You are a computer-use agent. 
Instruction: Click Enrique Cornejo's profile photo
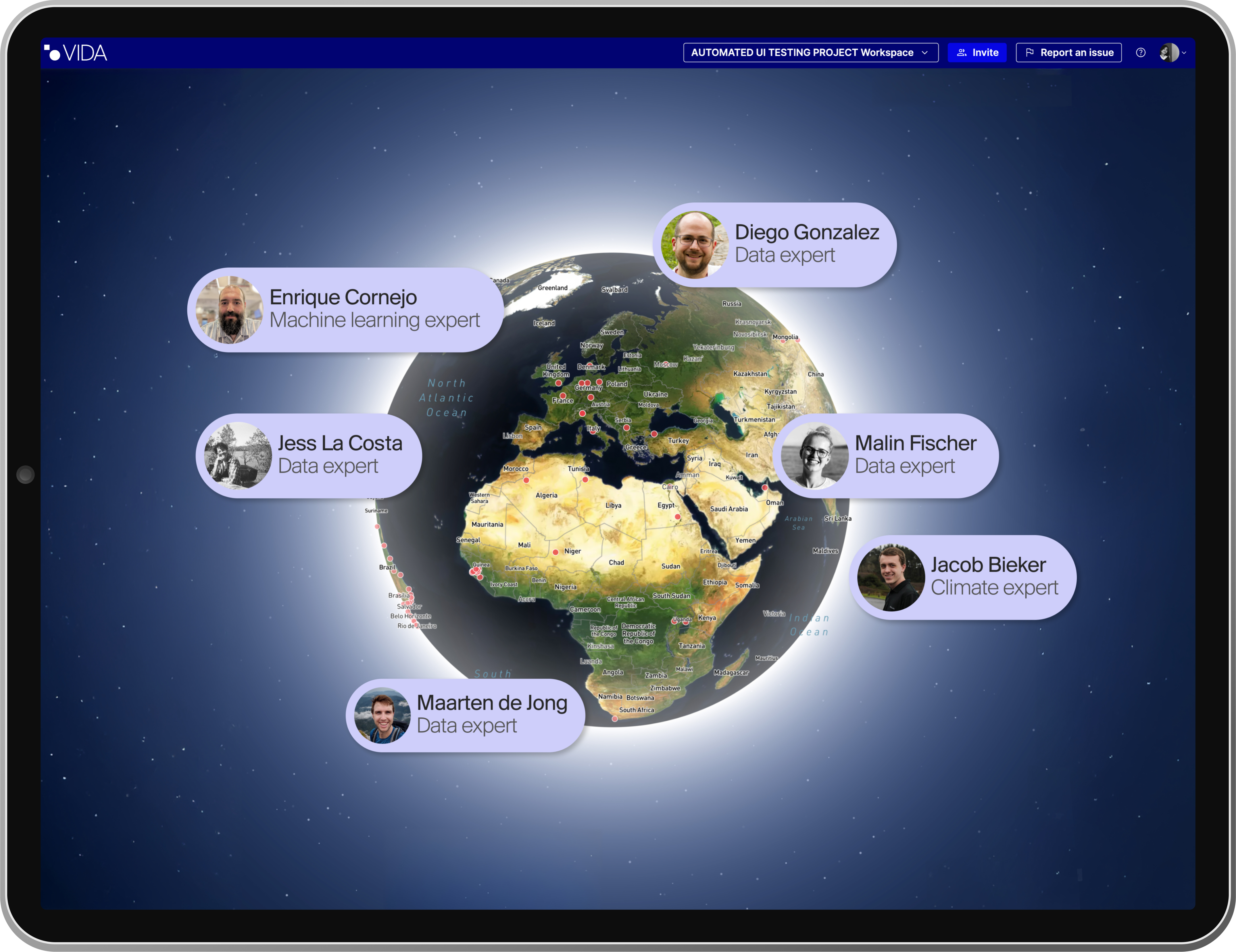click(x=229, y=310)
